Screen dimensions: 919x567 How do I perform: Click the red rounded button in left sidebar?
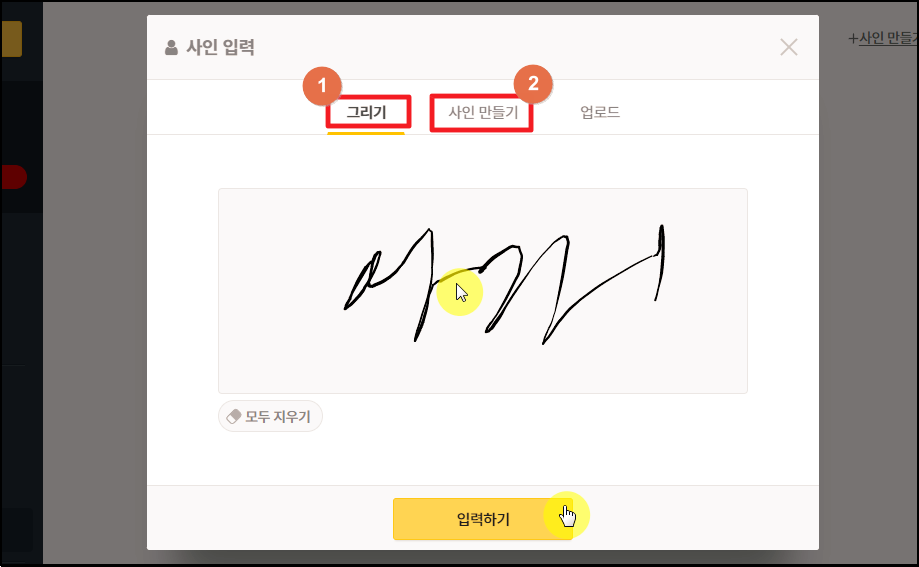click(x=13, y=177)
